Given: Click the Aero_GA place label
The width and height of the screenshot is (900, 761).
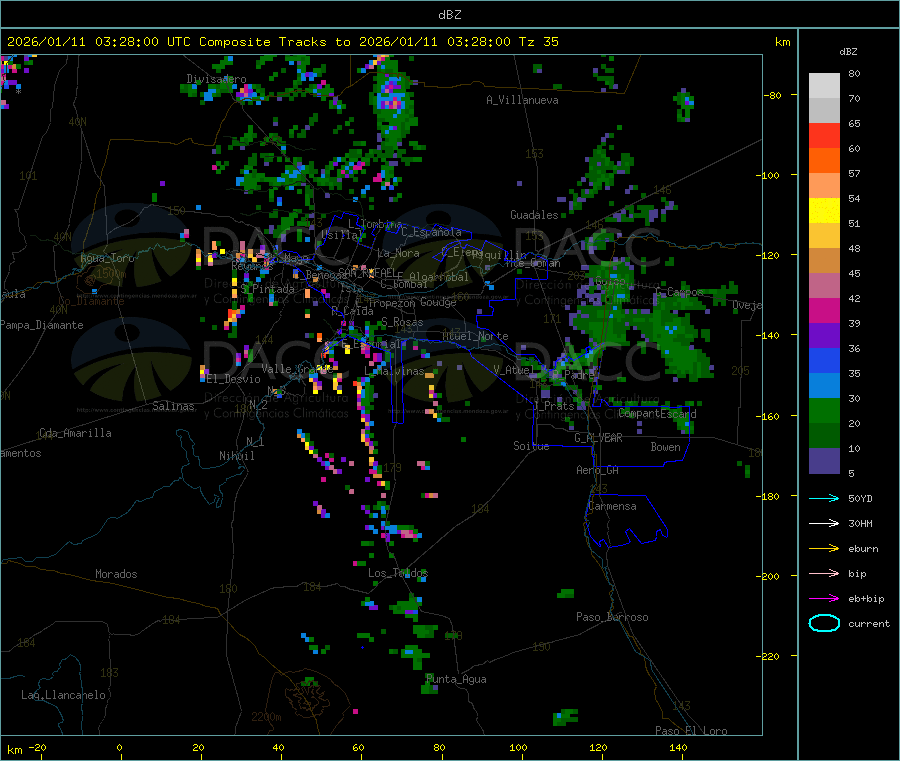Looking at the screenshot, I should click(597, 470).
